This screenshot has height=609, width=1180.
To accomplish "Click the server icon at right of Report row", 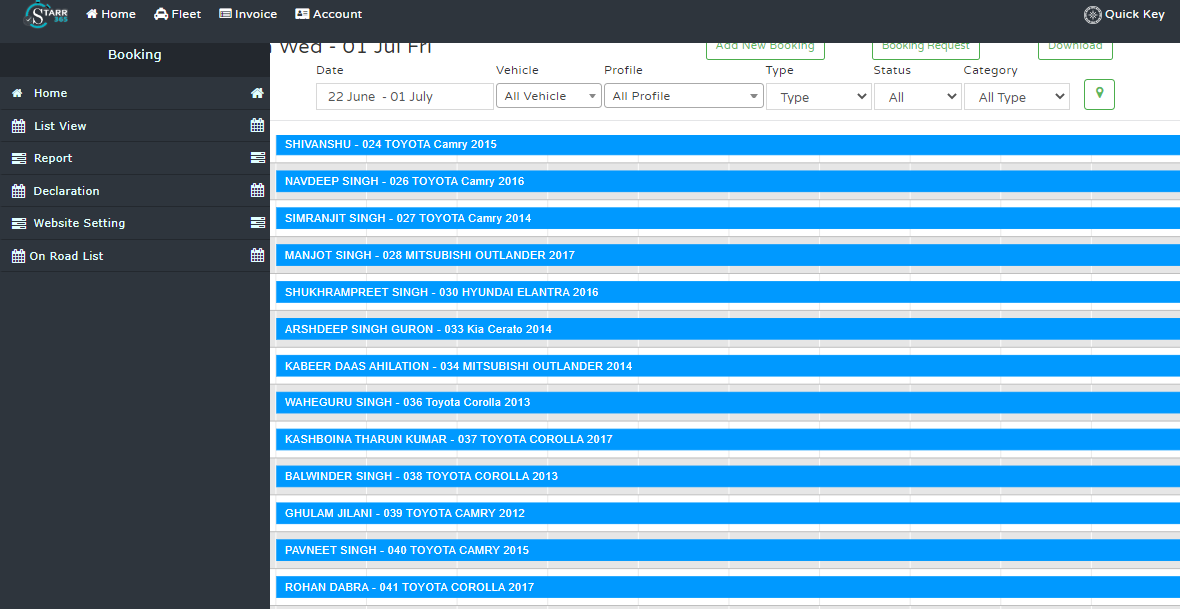I will [x=257, y=158].
